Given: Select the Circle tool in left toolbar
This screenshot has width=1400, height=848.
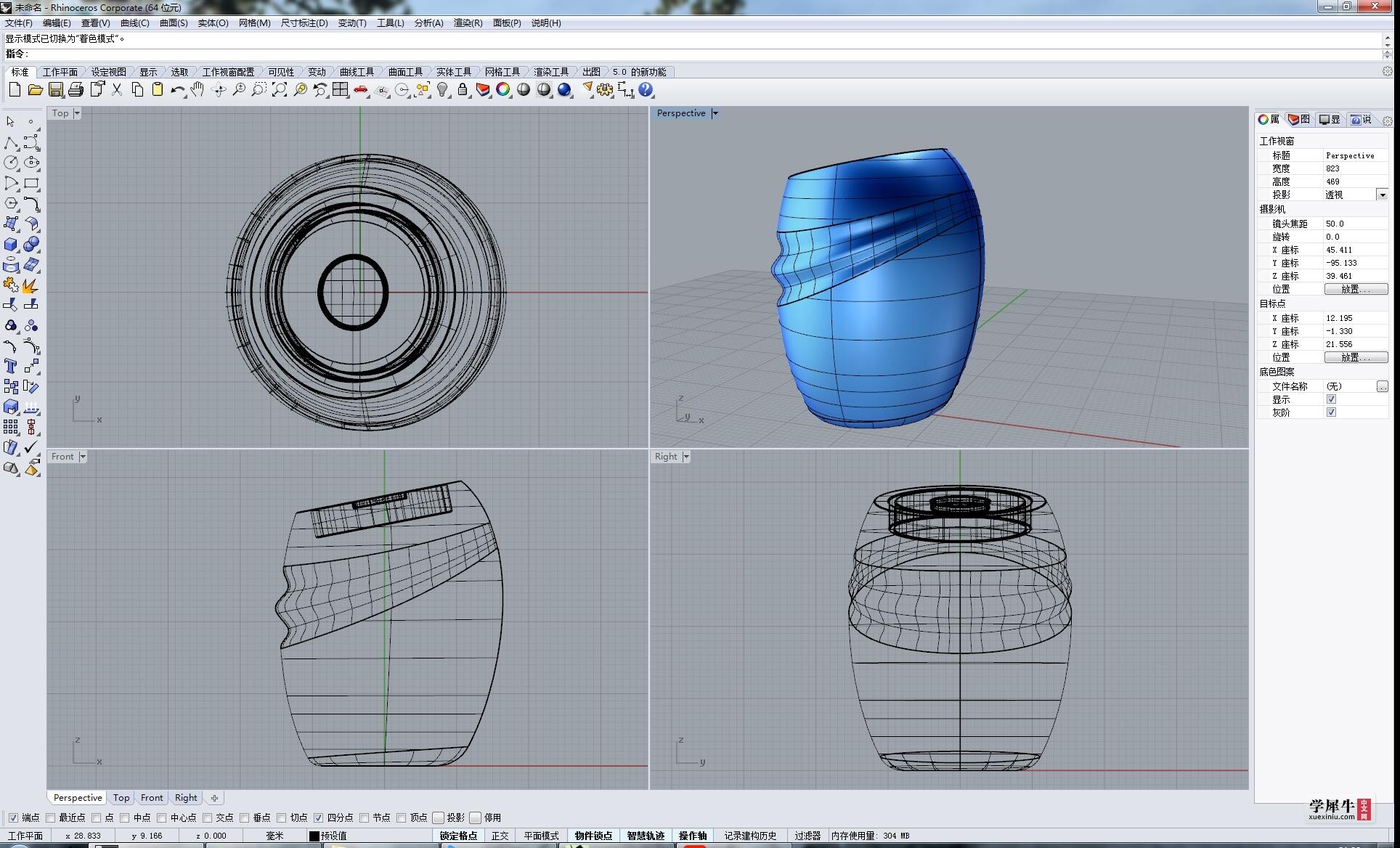Looking at the screenshot, I should pyautogui.click(x=11, y=163).
